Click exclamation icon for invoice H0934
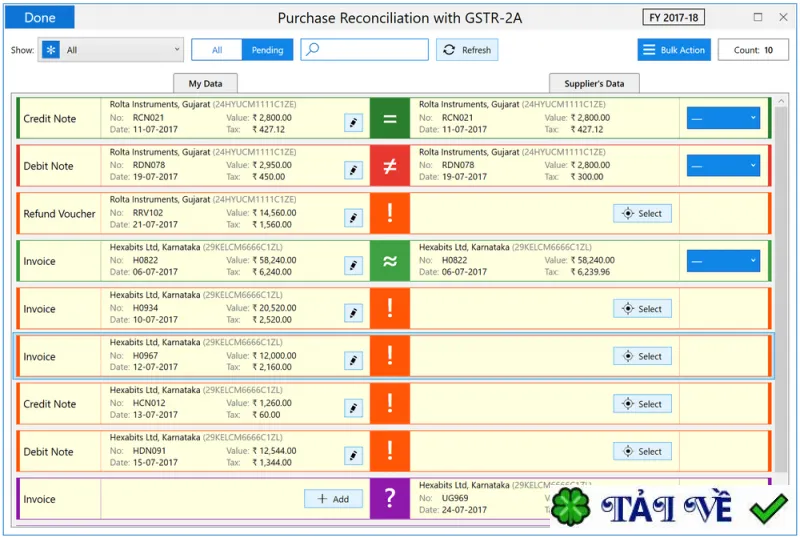 [390, 309]
